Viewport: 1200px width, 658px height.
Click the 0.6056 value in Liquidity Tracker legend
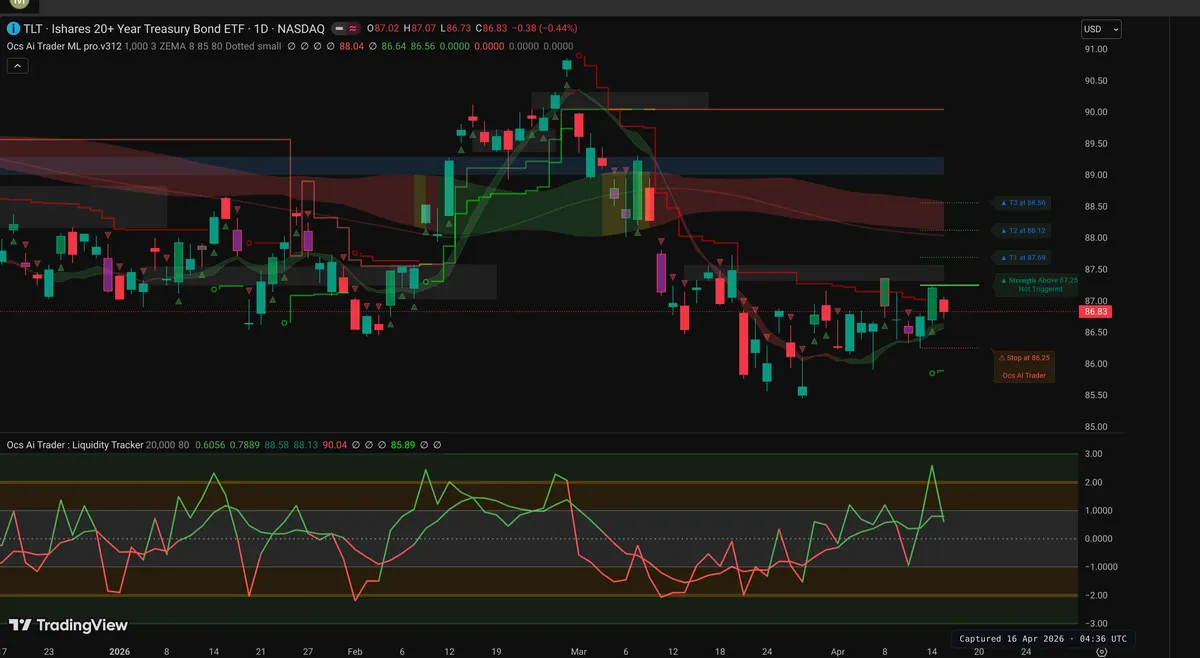pyautogui.click(x=210, y=445)
